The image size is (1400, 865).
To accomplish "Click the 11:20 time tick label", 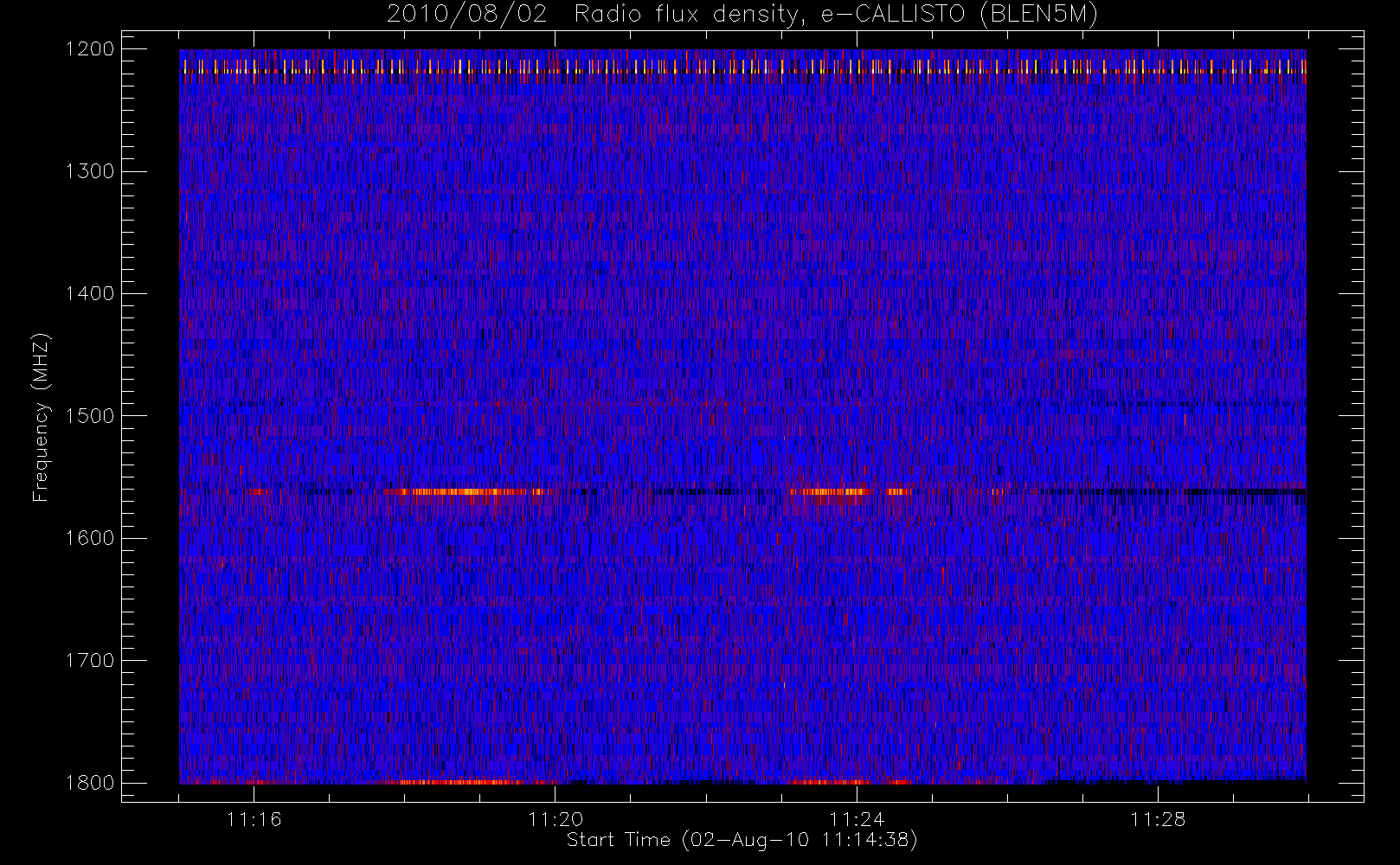I will tap(556, 818).
